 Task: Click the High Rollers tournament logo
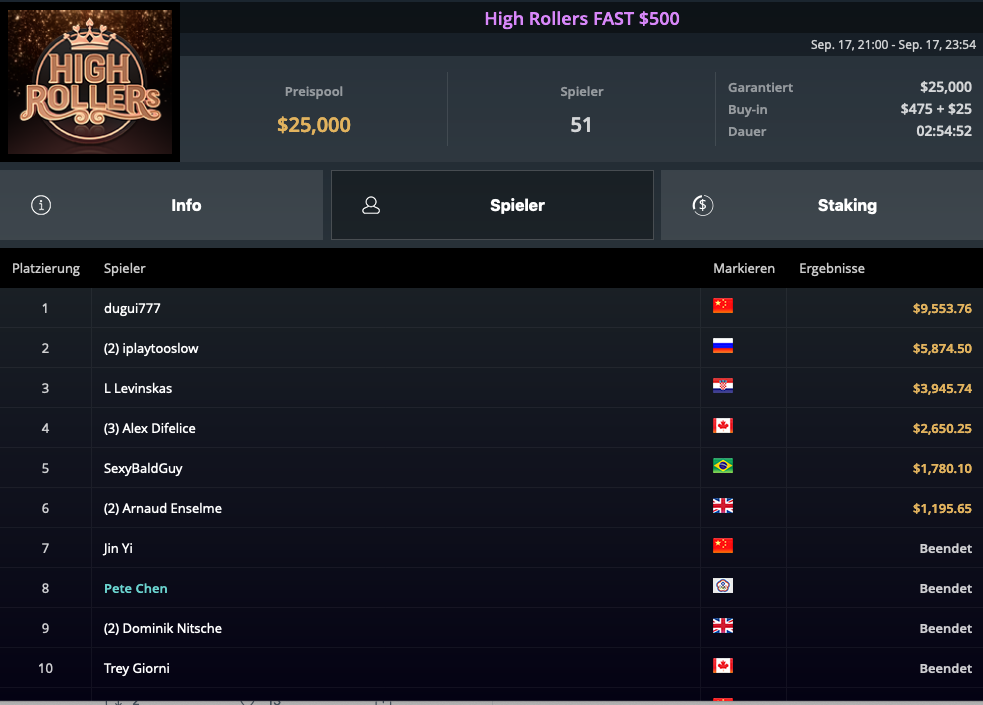point(90,82)
